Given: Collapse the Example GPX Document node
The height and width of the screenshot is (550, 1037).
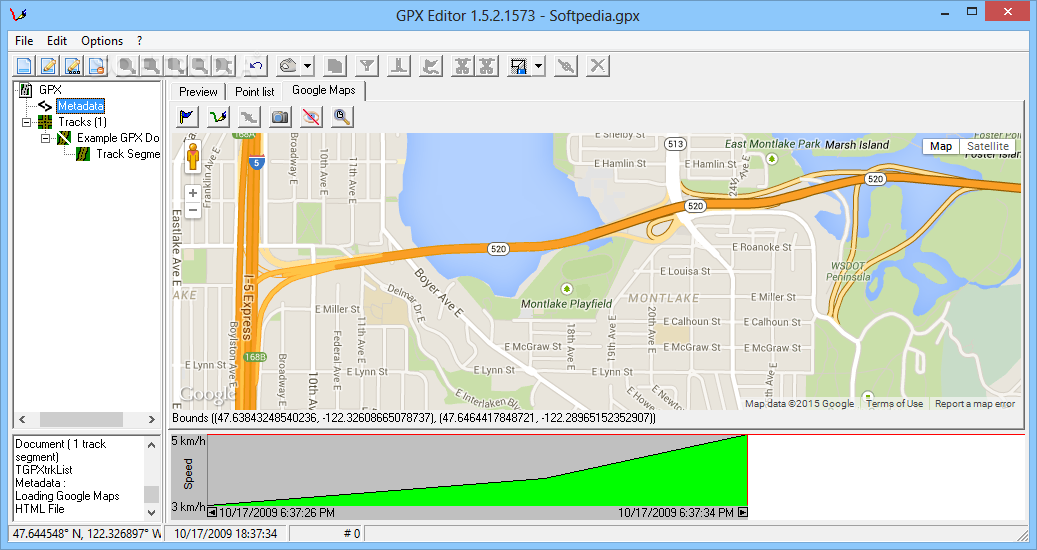Looking at the screenshot, I should click(x=46, y=138).
